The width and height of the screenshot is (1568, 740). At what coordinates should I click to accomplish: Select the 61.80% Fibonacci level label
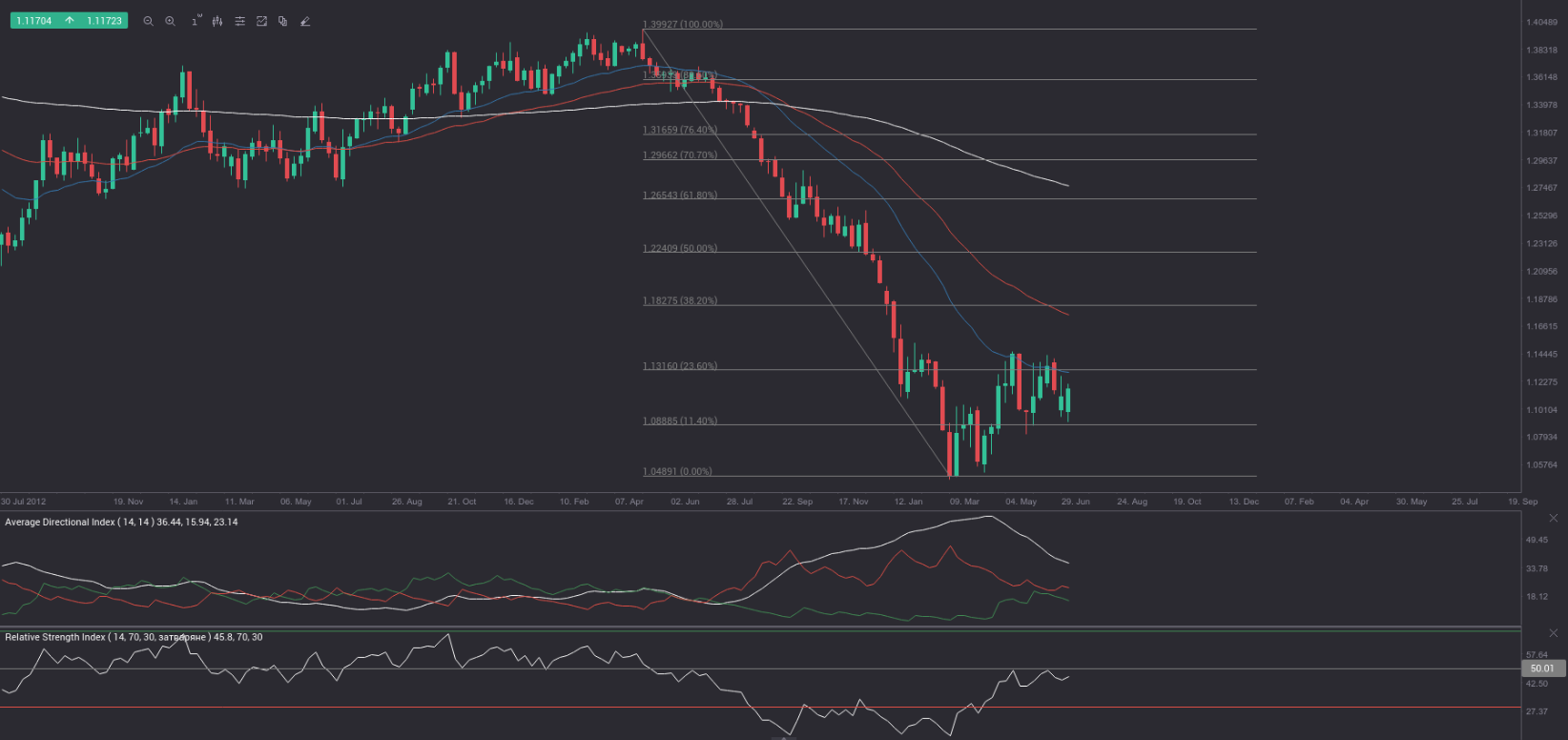tap(680, 195)
